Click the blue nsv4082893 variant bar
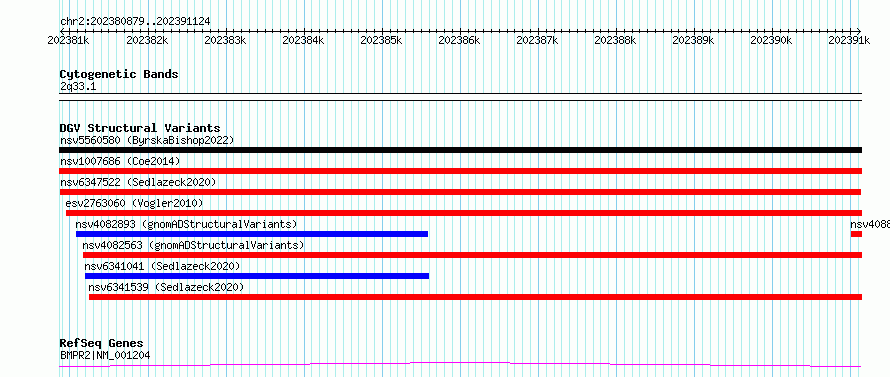Viewport: 890px width, 377px height. [252, 234]
